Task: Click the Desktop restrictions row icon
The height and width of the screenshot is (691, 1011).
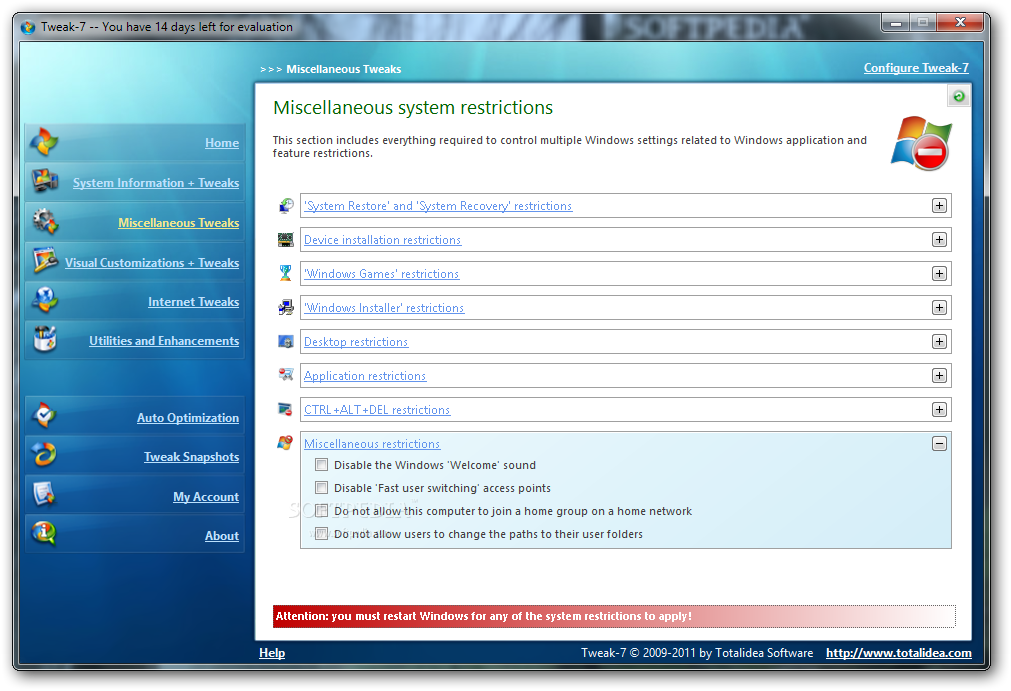Action: coord(286,342)
